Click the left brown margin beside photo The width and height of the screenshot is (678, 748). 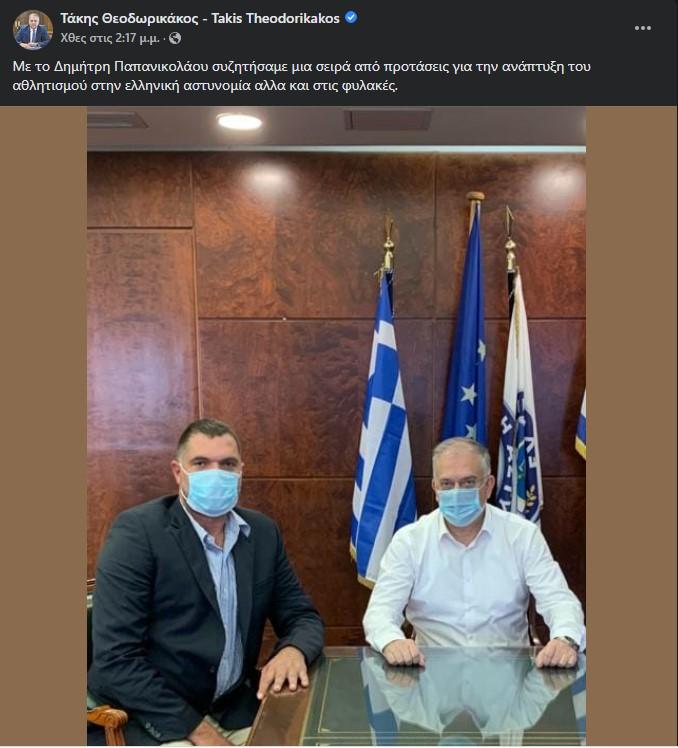(43, 426)
